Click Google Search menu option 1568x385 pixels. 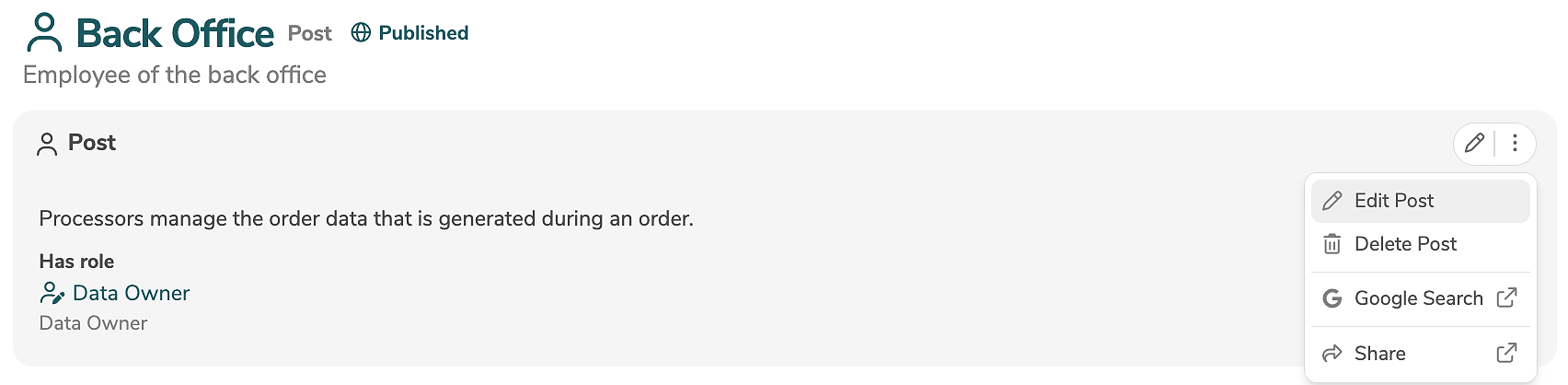pyautogui.click(x=1418, y=298)
